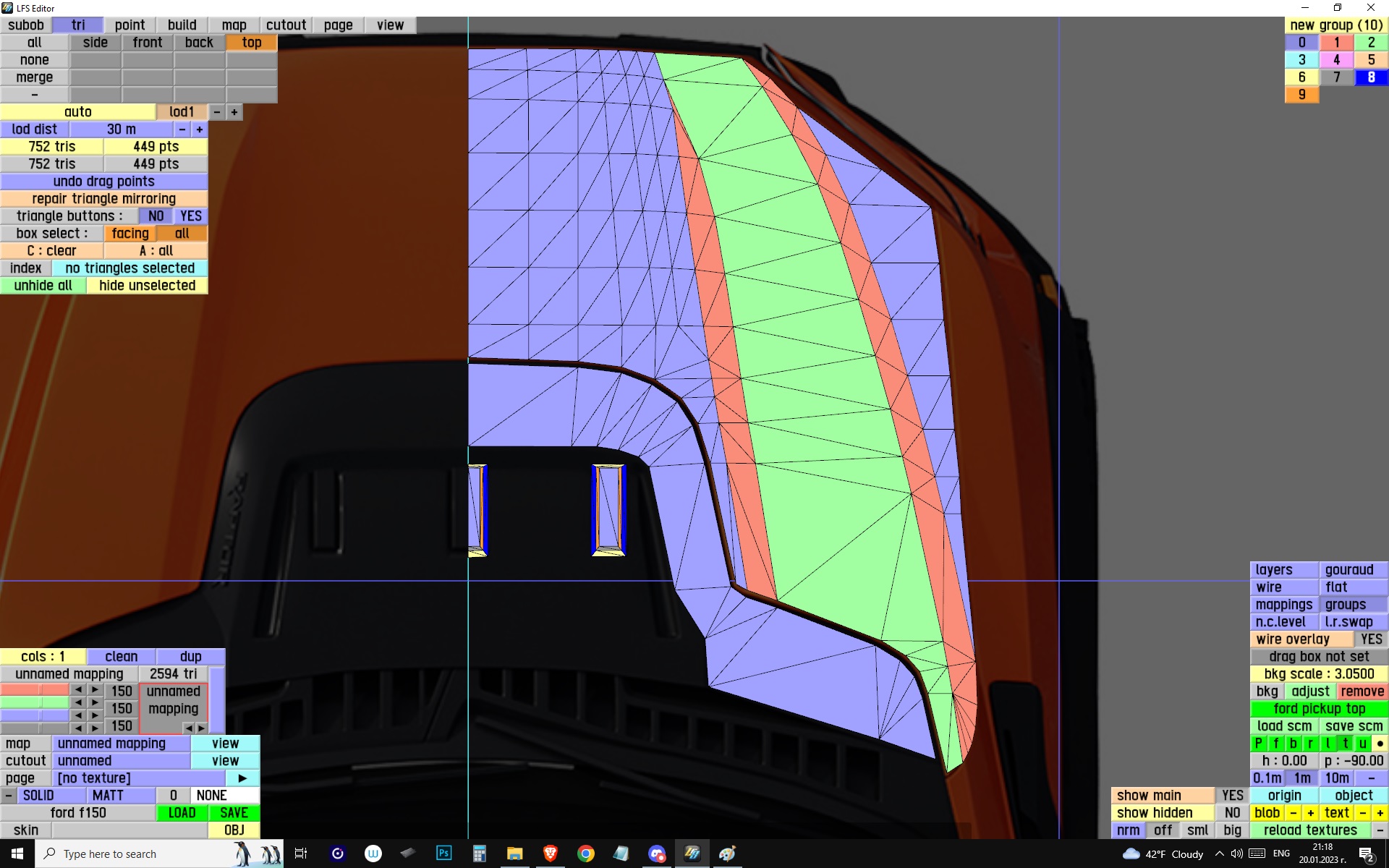The width and height of the screenshot is (1389, 868).
Task: Click the Photoshop icon in taskbar
Action: (443, 854)
